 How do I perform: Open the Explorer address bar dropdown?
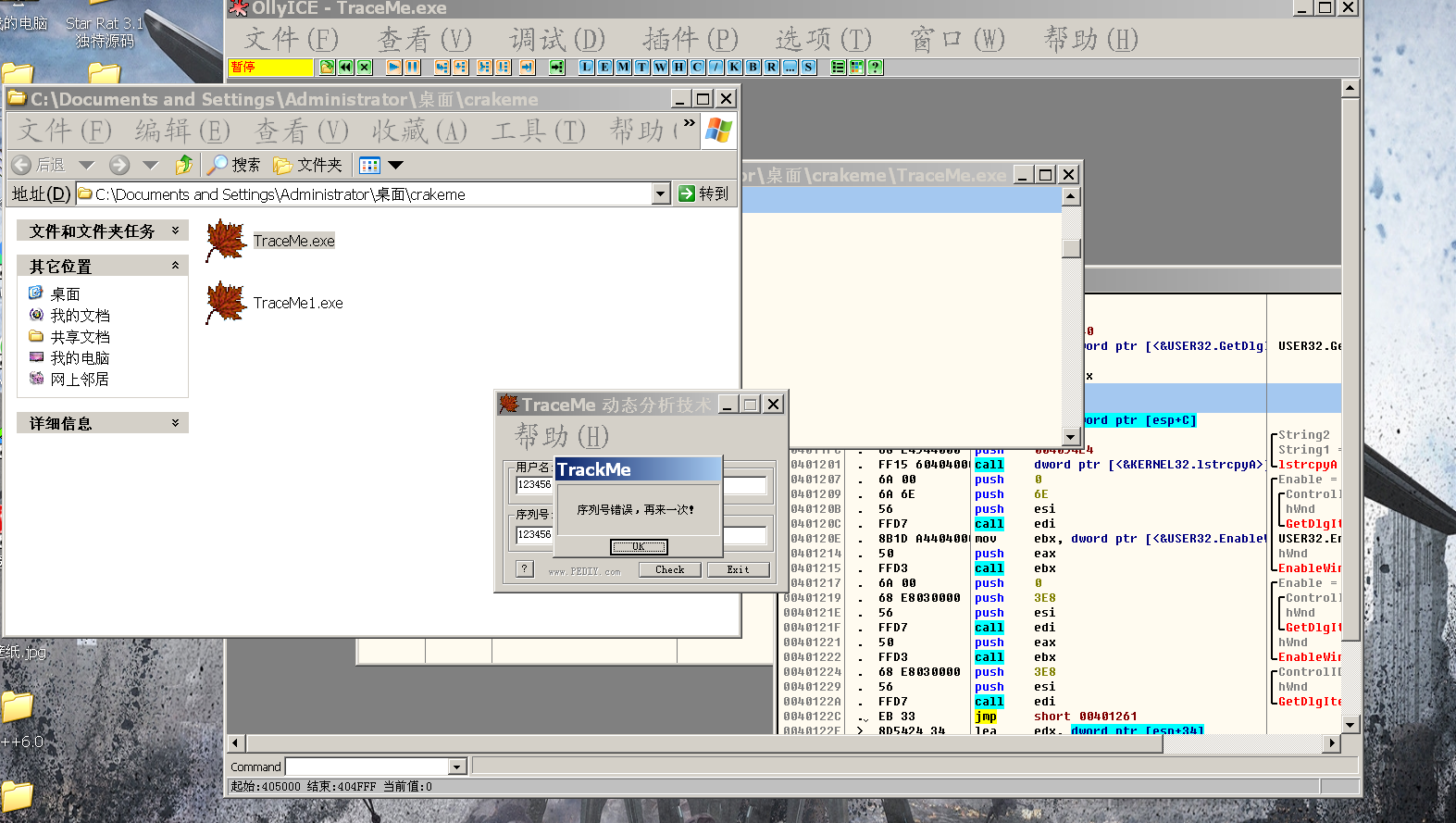tap(661, 193)
